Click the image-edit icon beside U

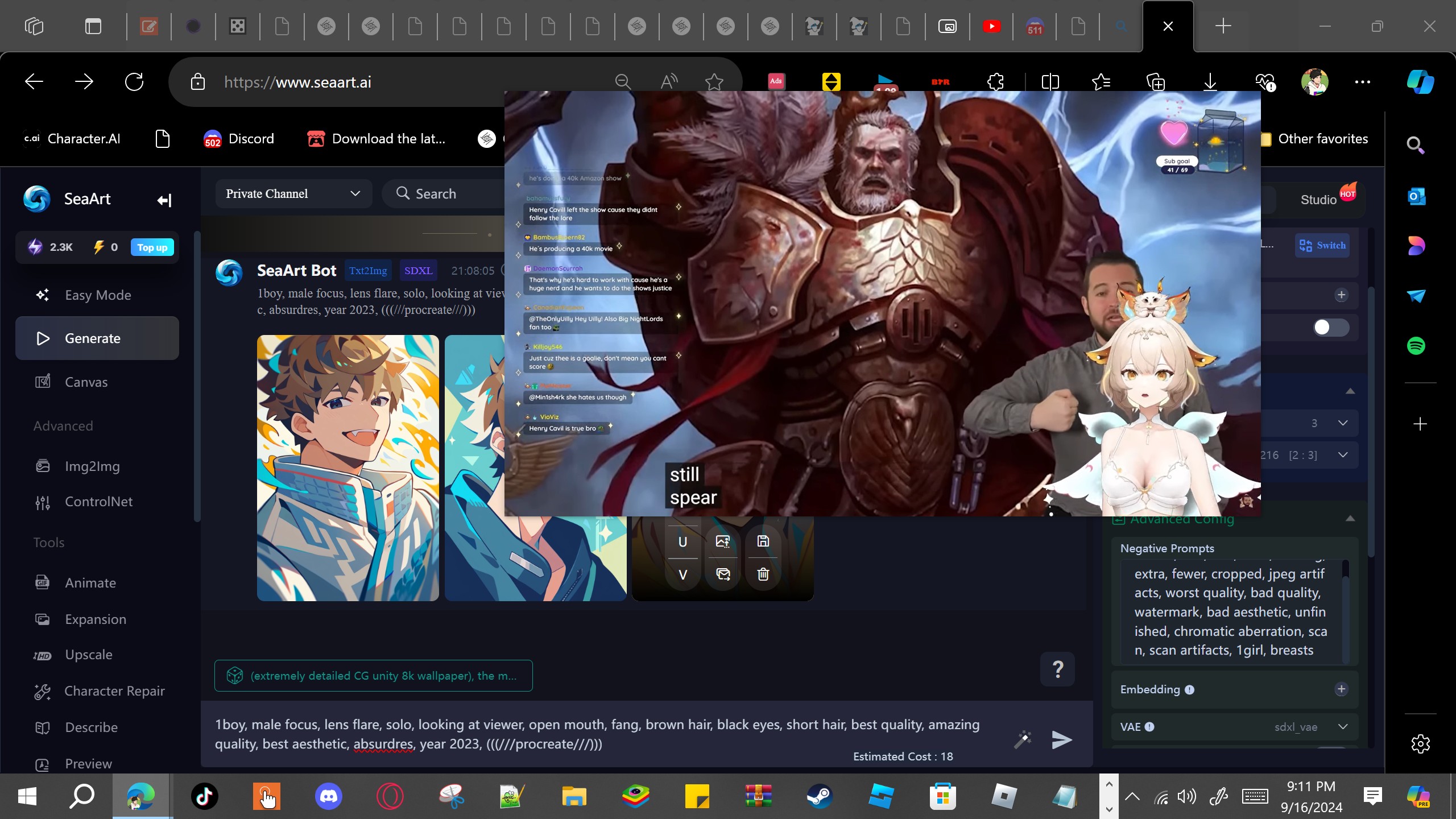pos(723,541)
